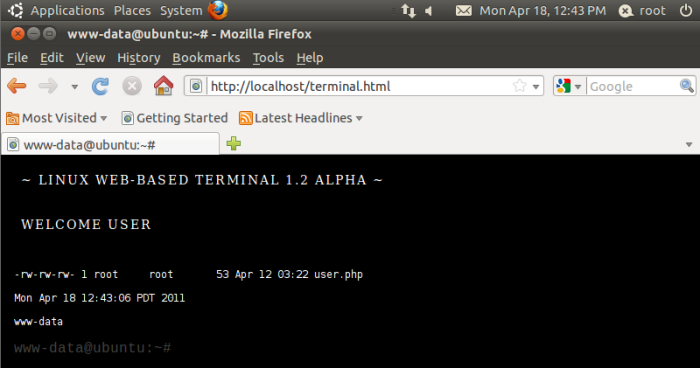
Task: Select the www-data@ubuntu:~# tab
Action: coord(110,144)
